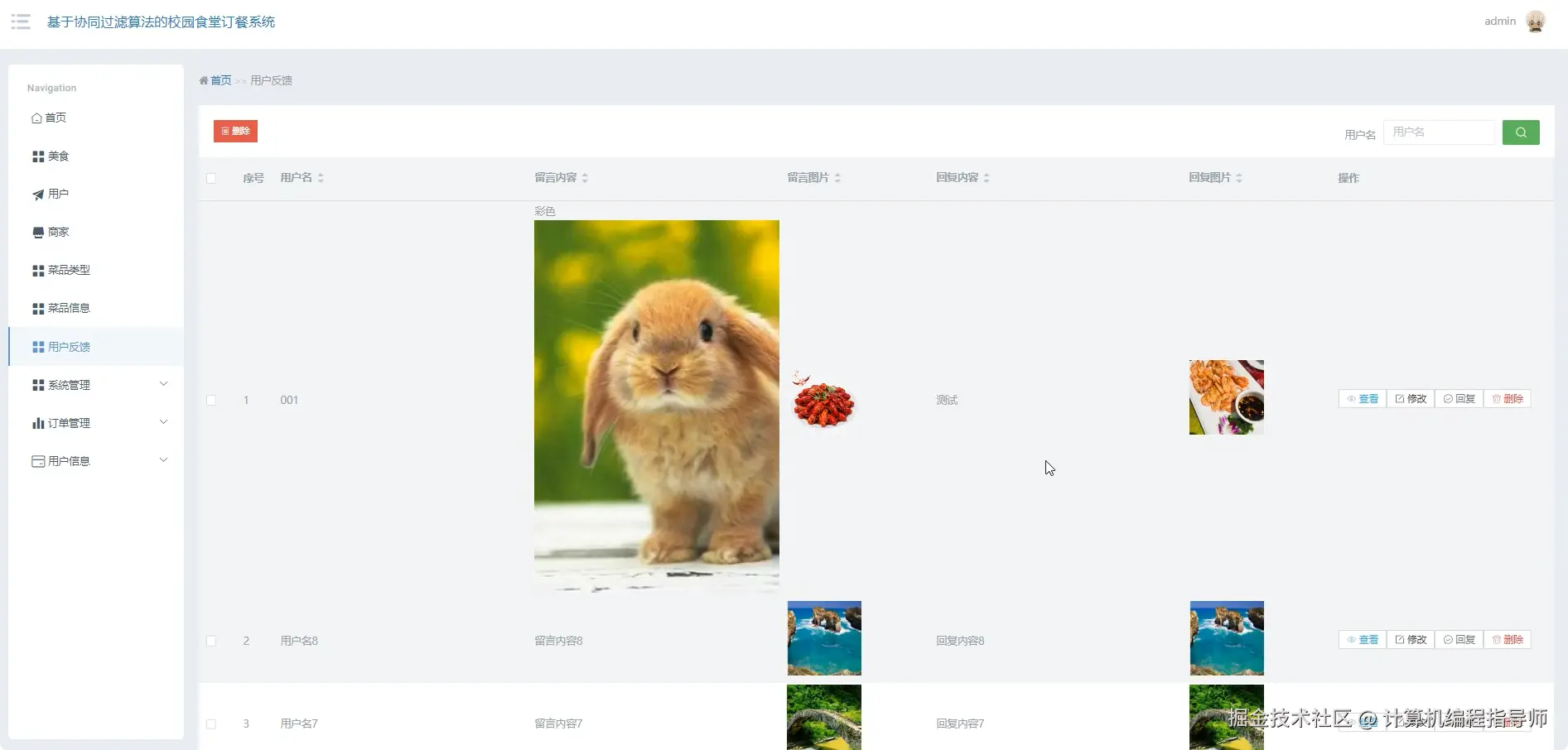The image size is (1568, 750).
Task: Sort by 留言图片 column arrows
Action: pos(837,178)
